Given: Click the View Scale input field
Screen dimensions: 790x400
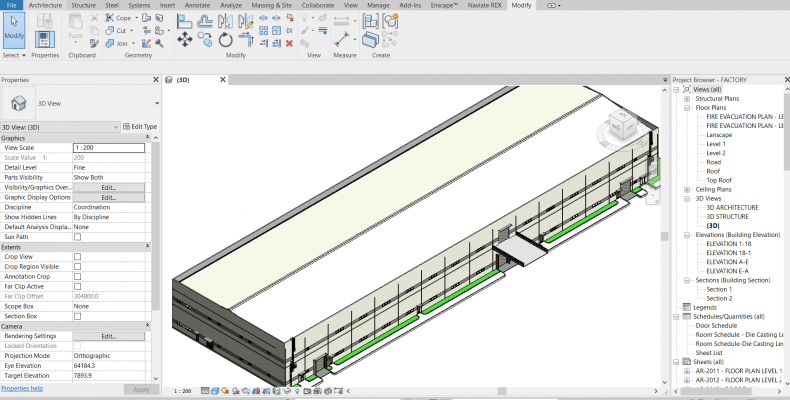Looking at the screenshot, I should (x=109, y=148).
